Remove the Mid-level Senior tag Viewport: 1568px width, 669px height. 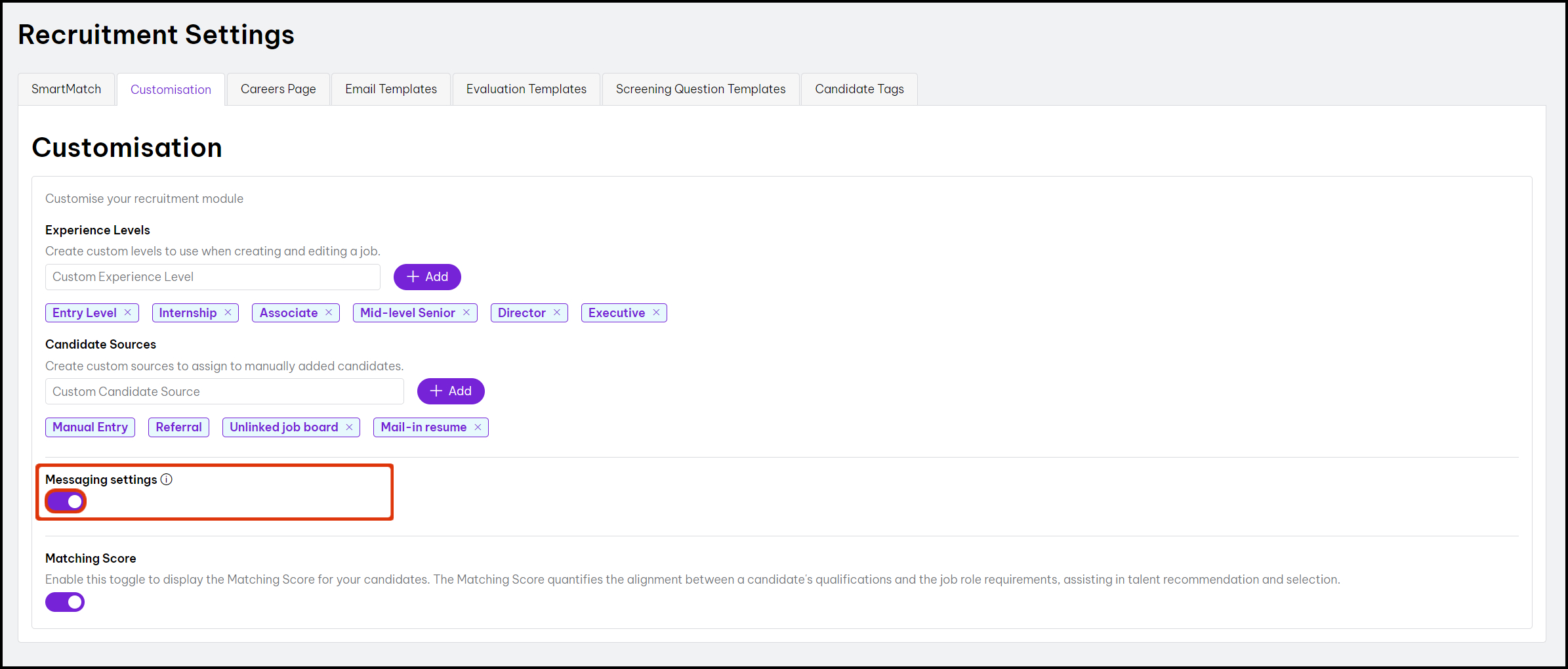pyautogui.click(x=466, y=313)
